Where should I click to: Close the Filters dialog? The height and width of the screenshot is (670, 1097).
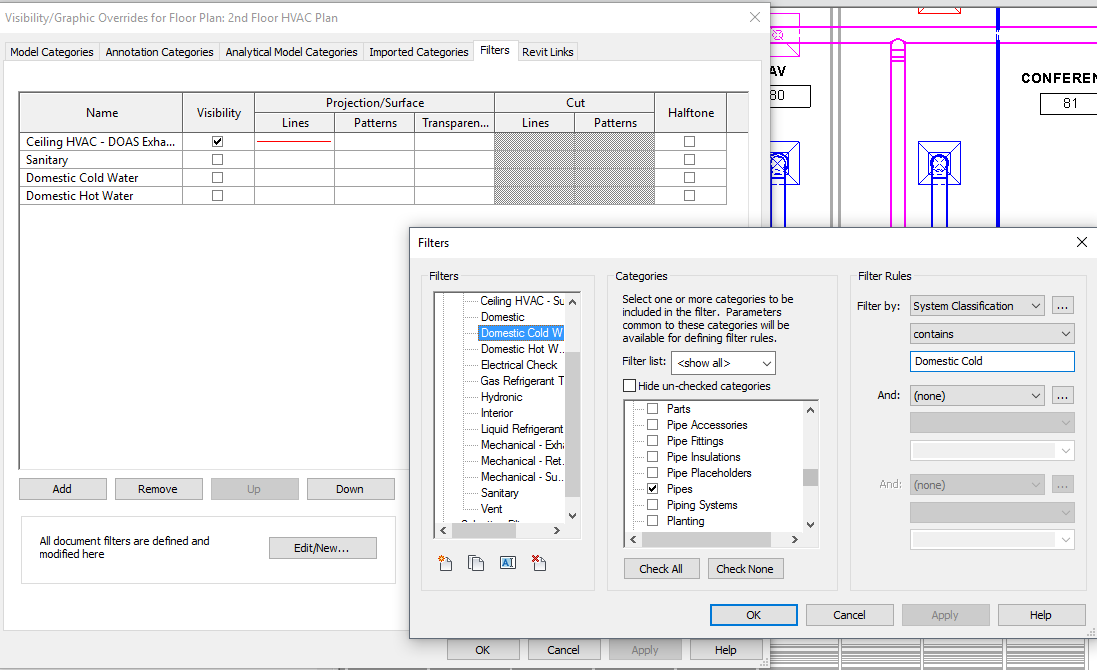coord(1082,242)
